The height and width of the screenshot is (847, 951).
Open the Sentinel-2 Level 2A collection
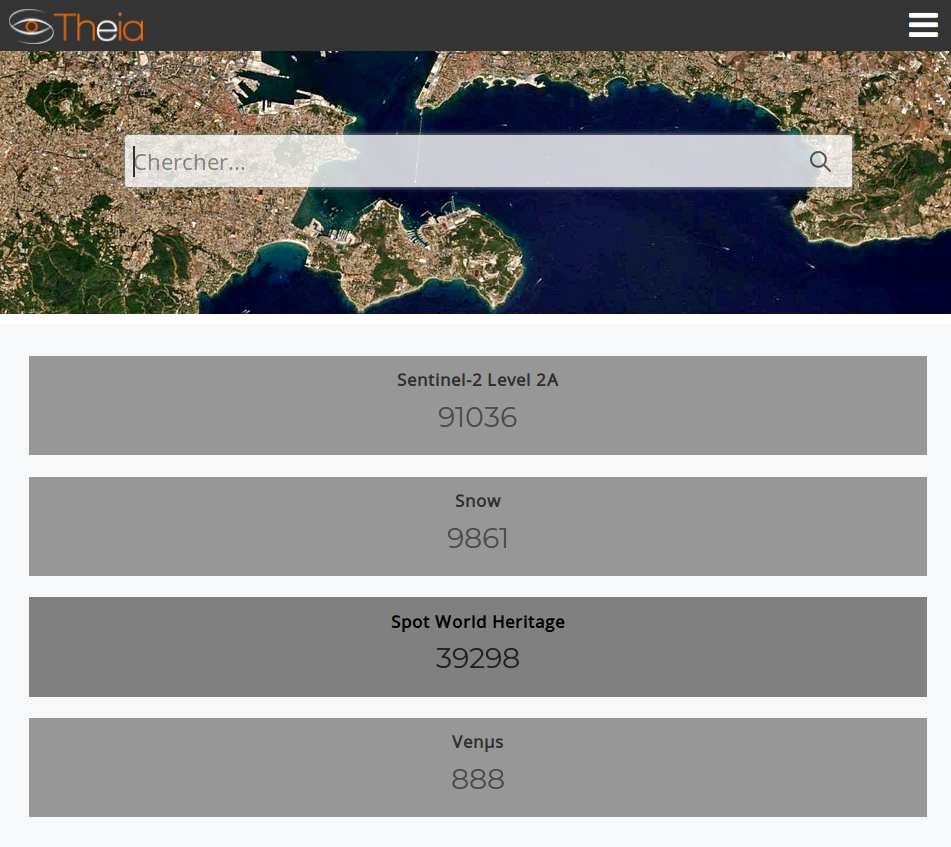pos(478,405)
